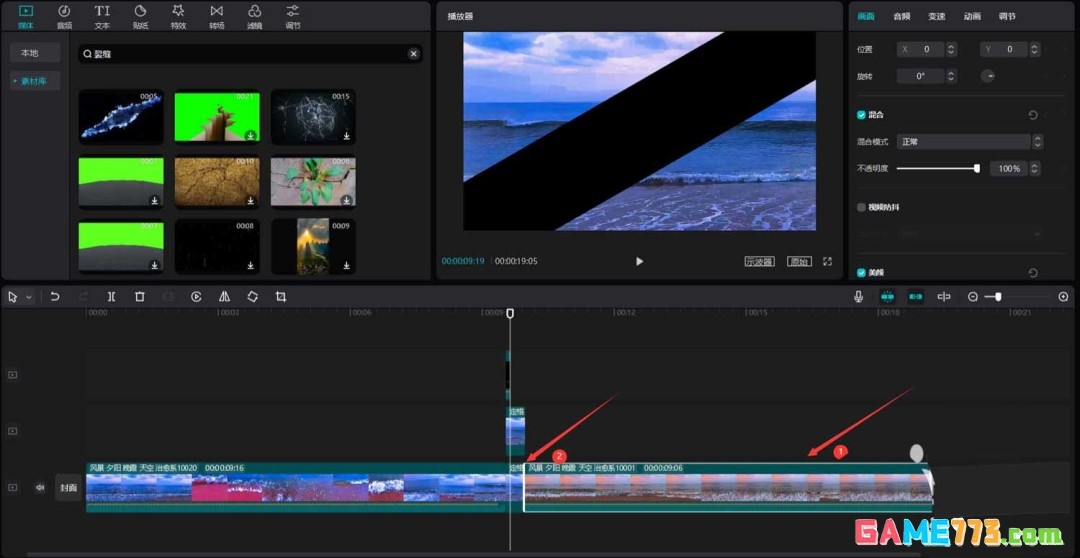The height and width of the screenshot is (558, 1080).
Task: Toggle the 美颜 beauty checkbox
Action: pyautogui.click(x=861, y=272)
